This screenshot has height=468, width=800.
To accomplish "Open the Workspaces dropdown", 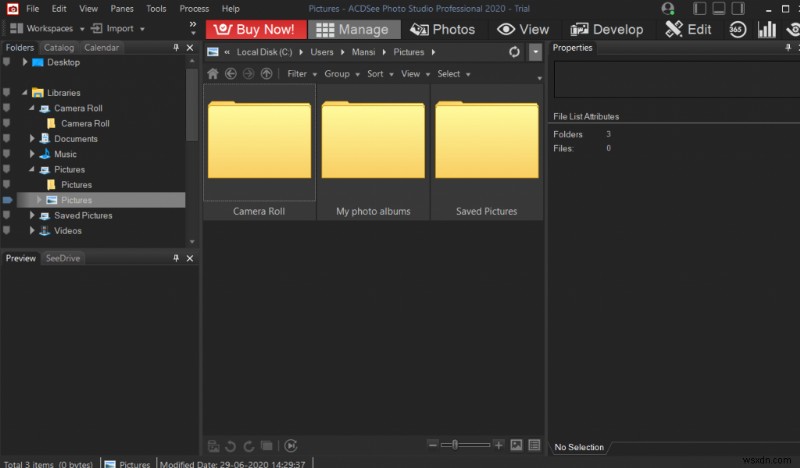I will point(47,29).
